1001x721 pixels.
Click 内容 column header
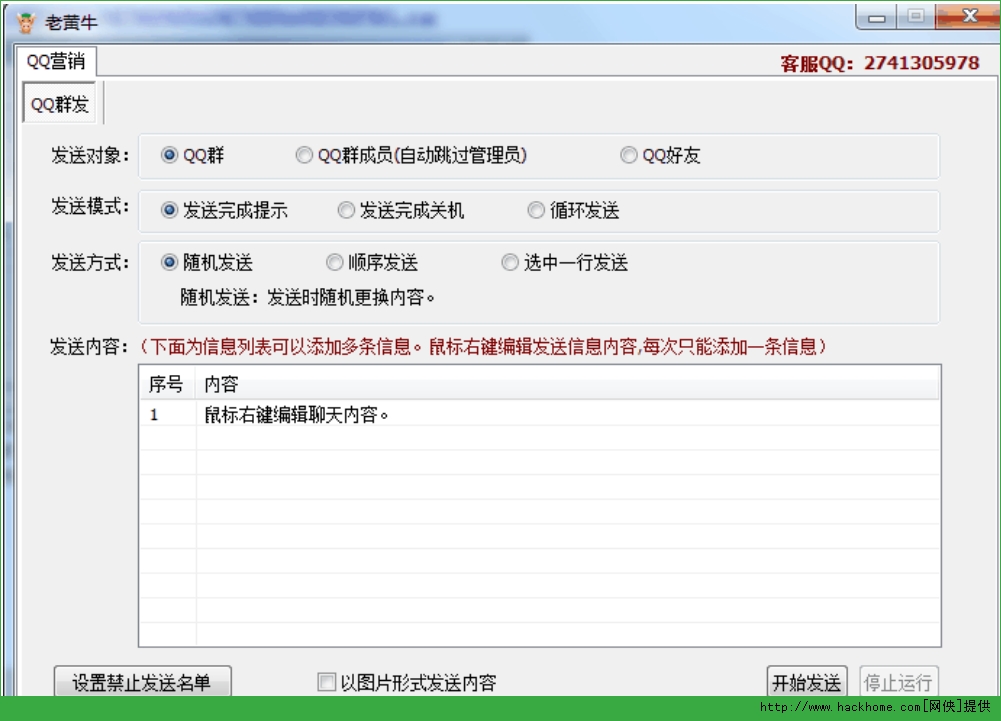(567, 384)
